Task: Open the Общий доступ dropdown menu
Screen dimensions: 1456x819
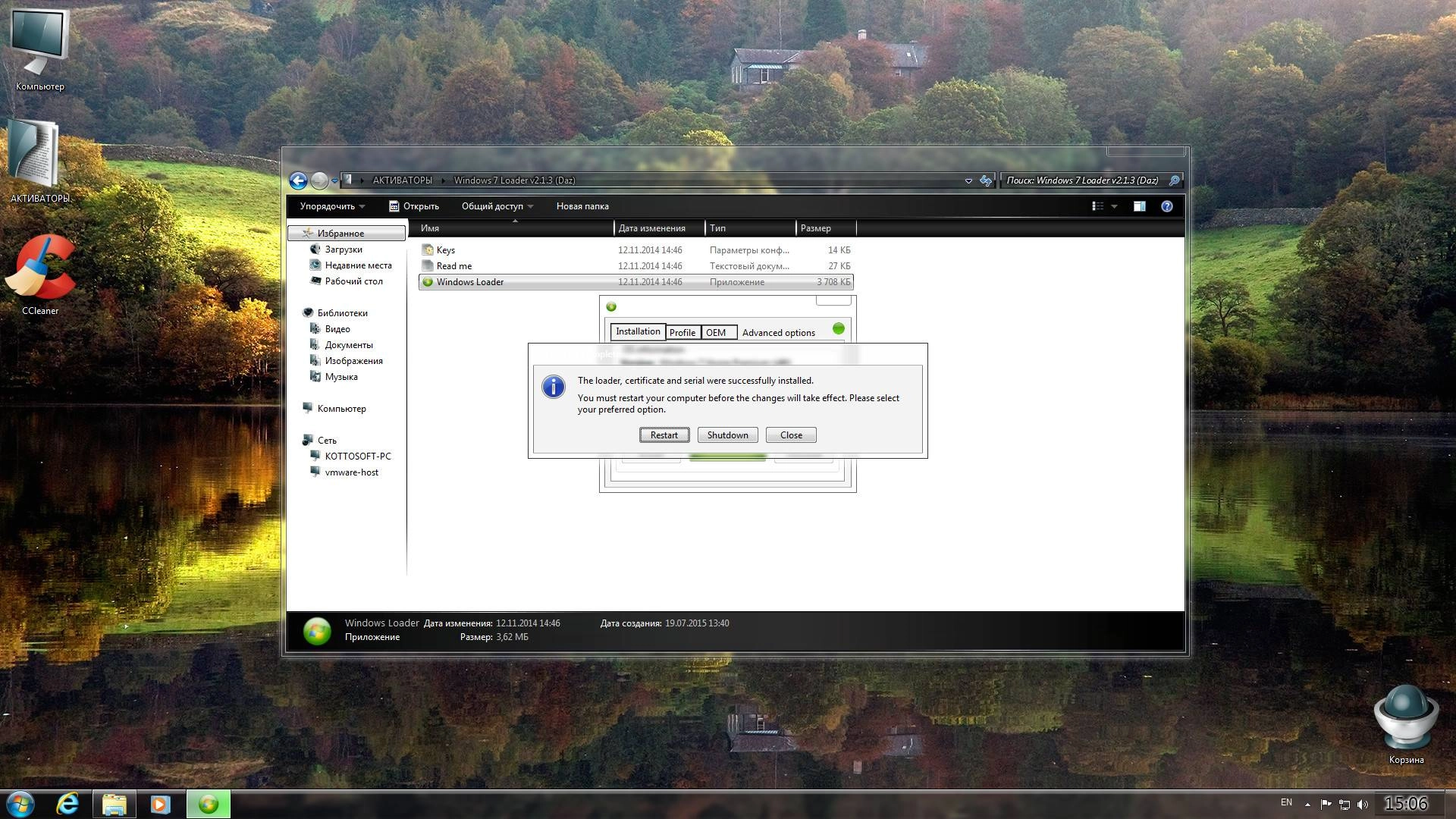Action: point(497,206)
